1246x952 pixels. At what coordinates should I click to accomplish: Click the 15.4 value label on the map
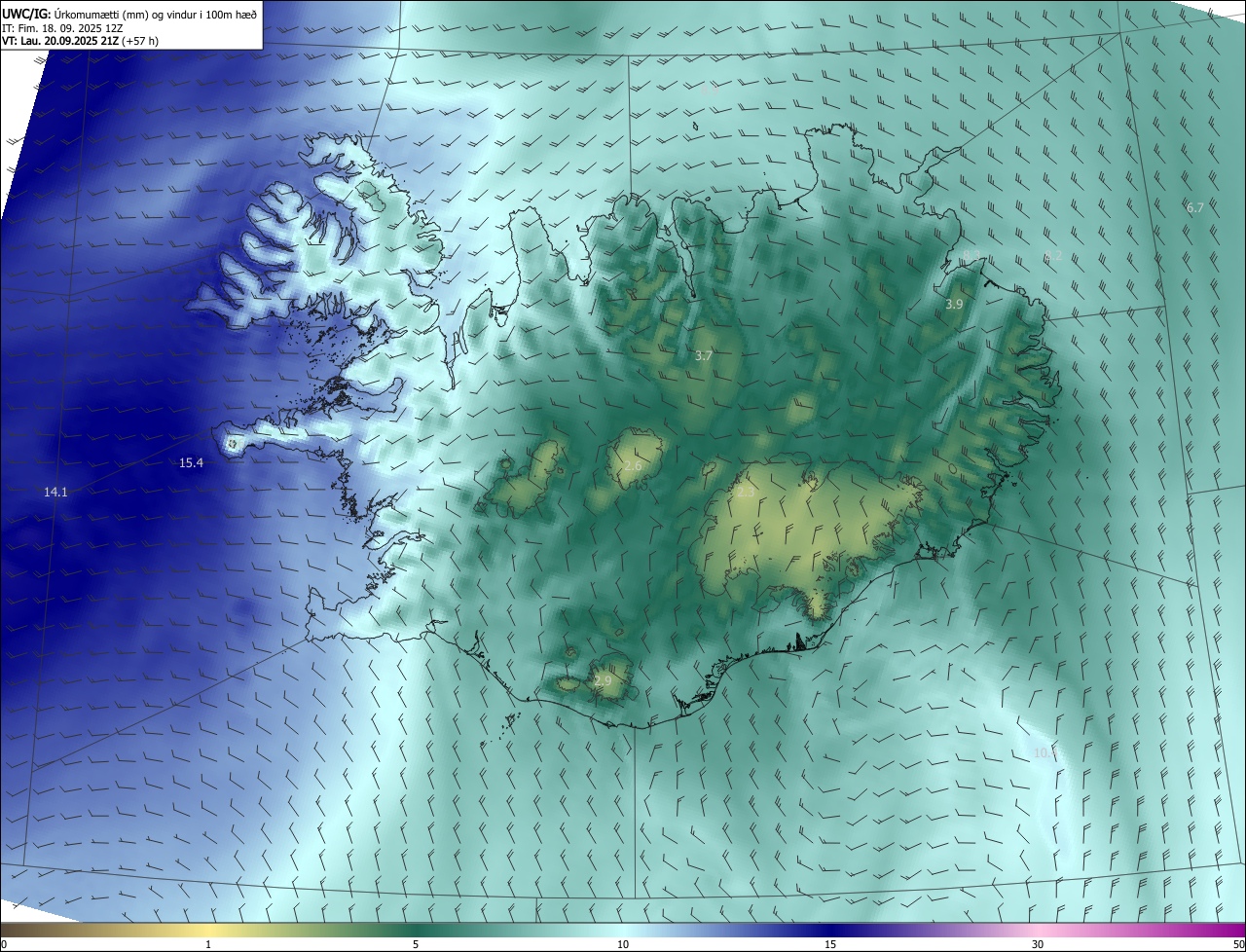[192, 463]
